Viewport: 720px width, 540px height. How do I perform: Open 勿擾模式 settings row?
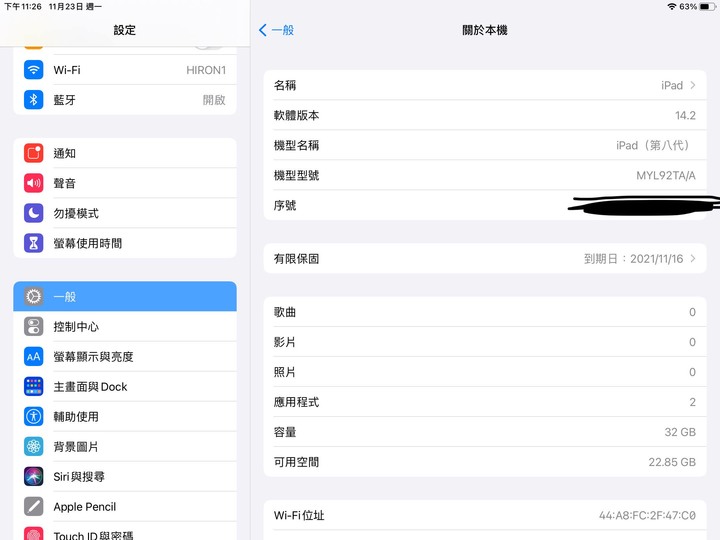click(x=125, y=213)
